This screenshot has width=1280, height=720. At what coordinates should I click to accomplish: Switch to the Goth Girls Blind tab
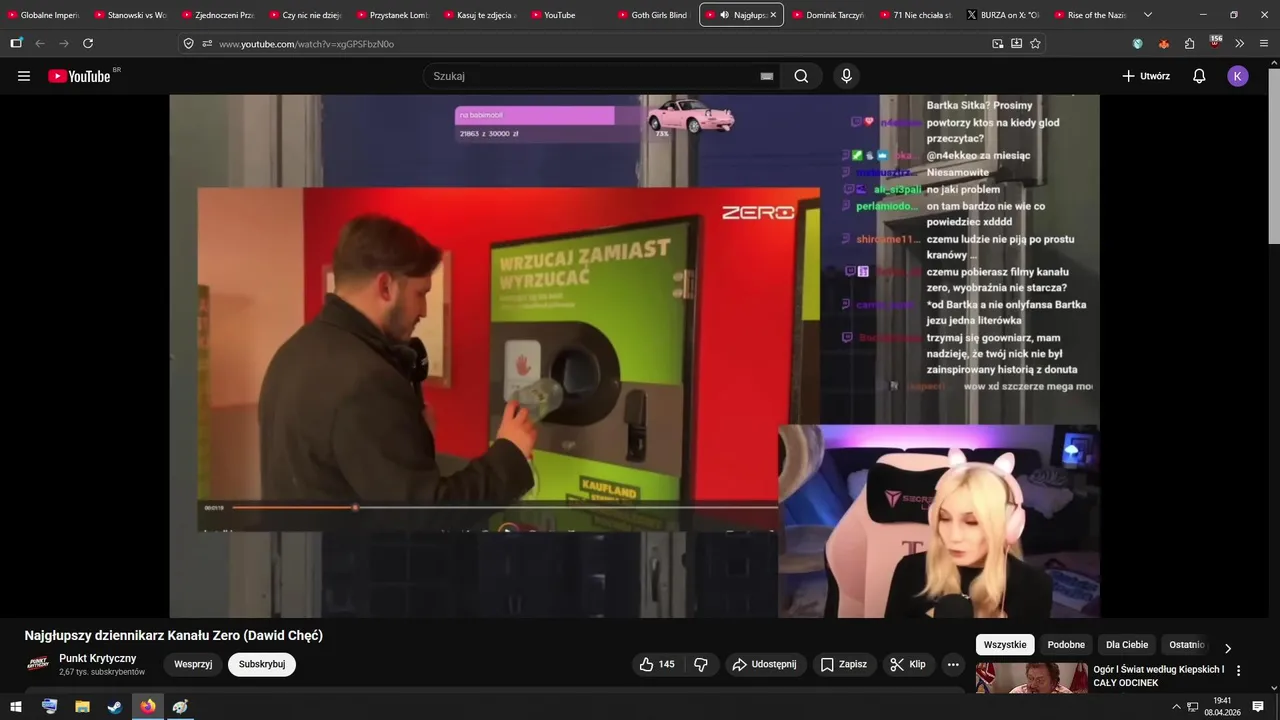654,15
